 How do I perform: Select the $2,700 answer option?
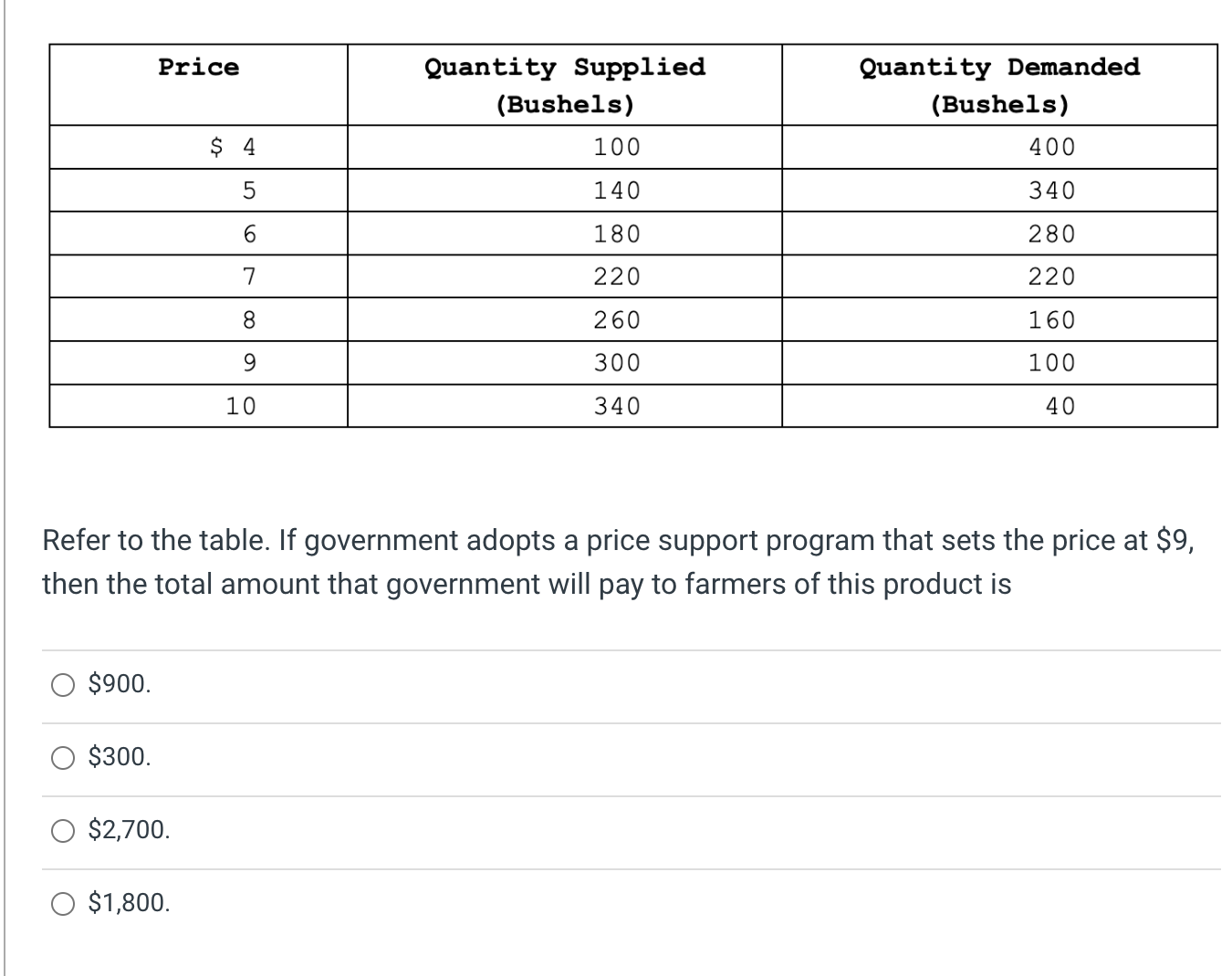(62, 829)
